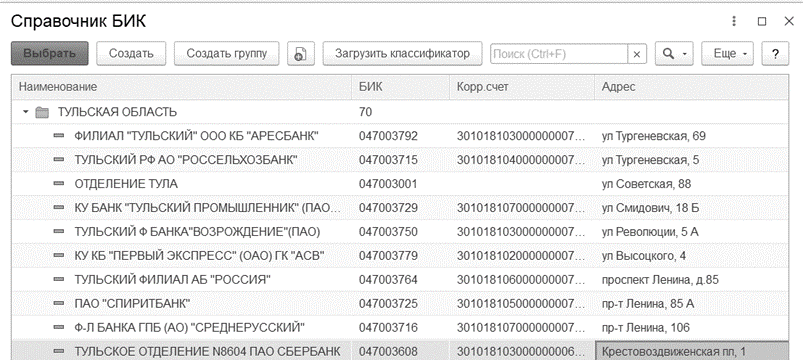Click address Крестовоздвиженская пл, 1
Viewport: 803px width, 360px height.
[674, 351]
